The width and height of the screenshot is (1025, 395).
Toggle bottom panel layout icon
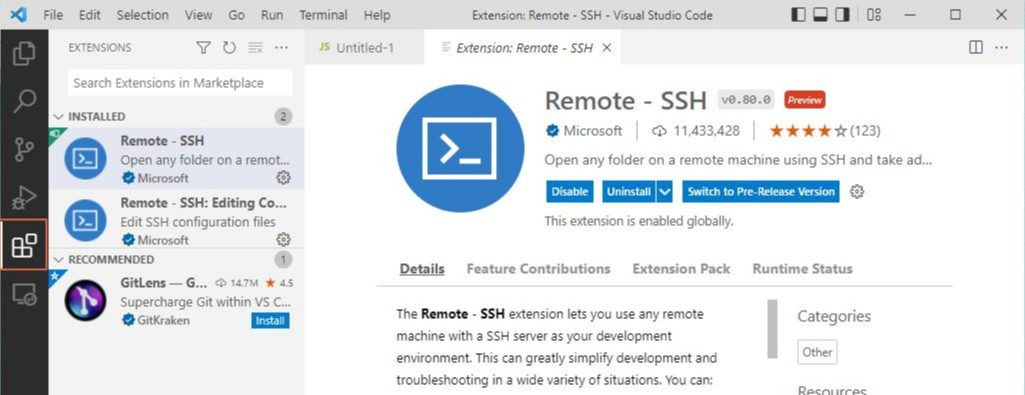(820, 14)
